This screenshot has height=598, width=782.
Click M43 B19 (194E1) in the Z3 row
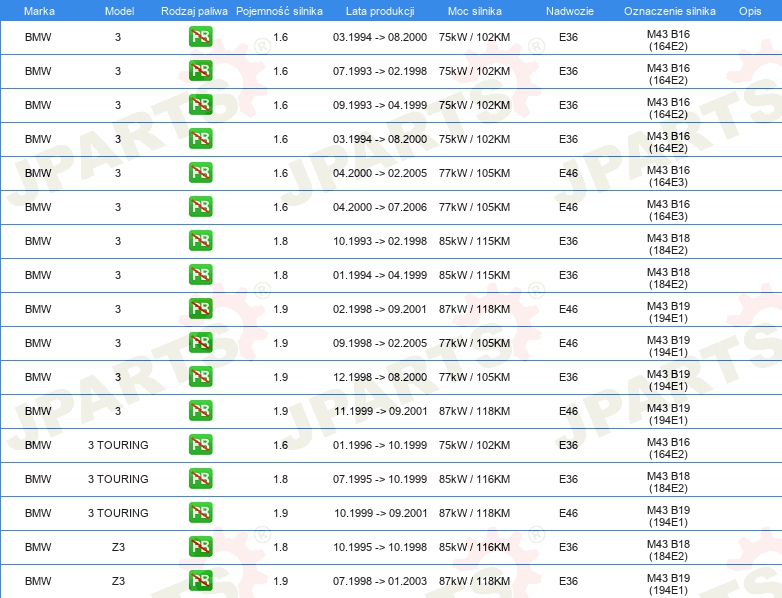668,584
